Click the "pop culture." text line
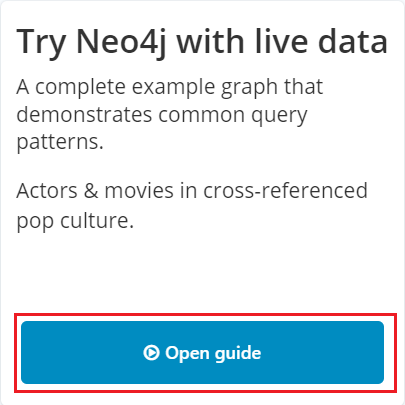Screen dimensions: 405x405 coord(75,221)
